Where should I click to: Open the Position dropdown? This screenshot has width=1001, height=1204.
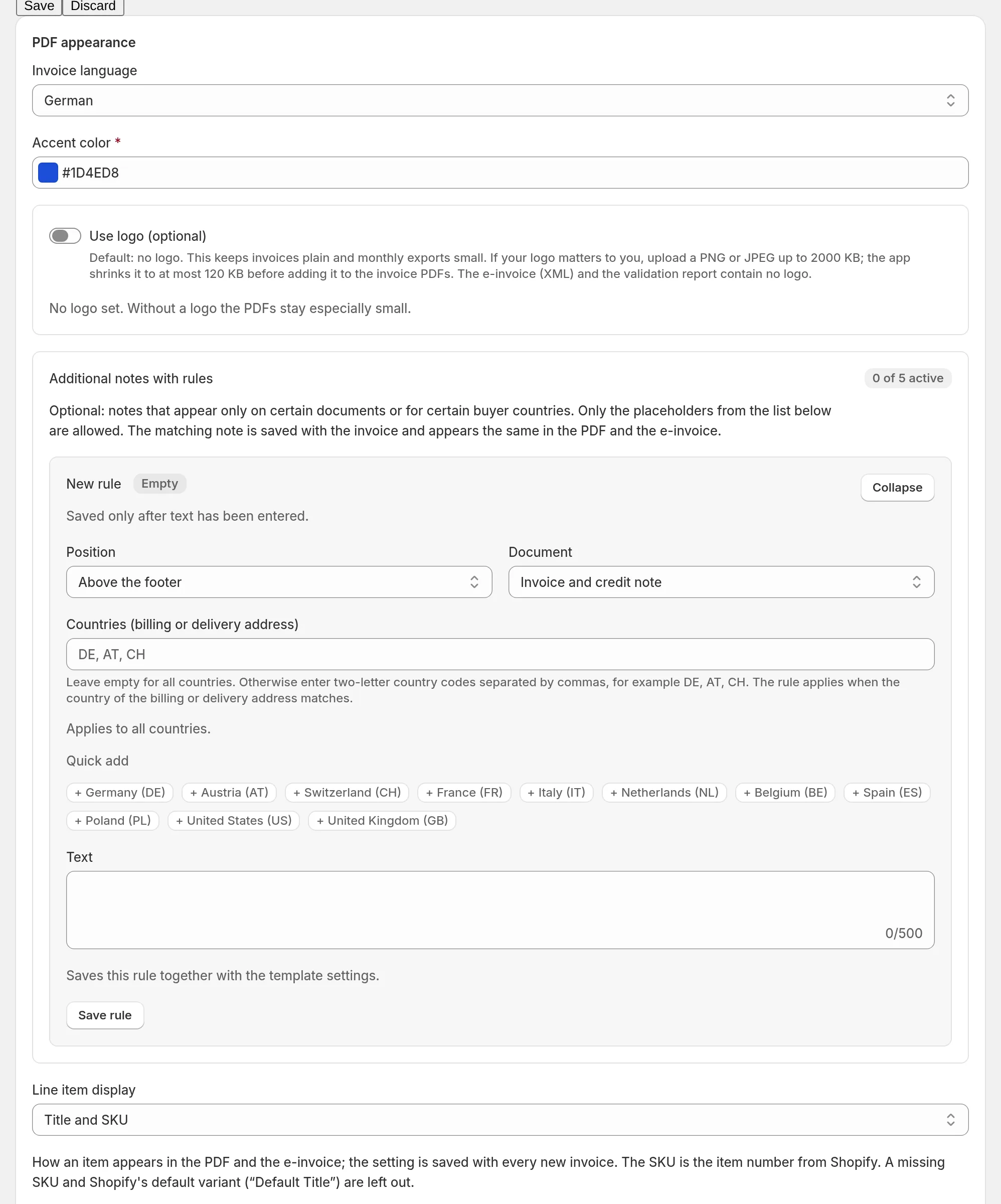tap(279, 582)
